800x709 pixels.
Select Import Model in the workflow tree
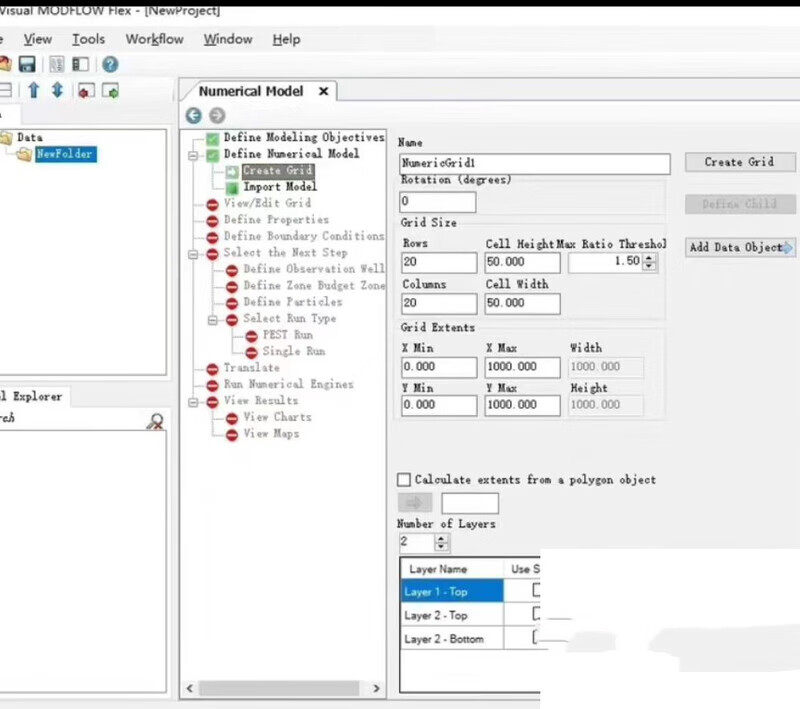tap(279, 187)
